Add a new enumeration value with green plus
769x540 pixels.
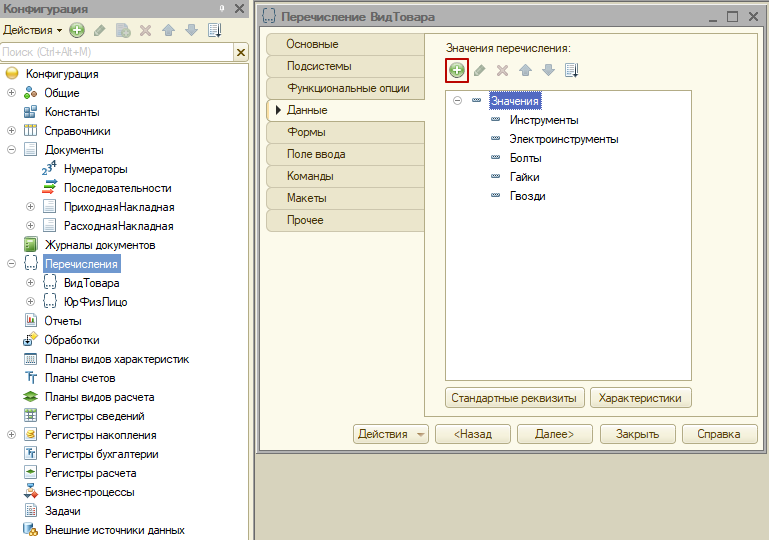click(457, 71)
